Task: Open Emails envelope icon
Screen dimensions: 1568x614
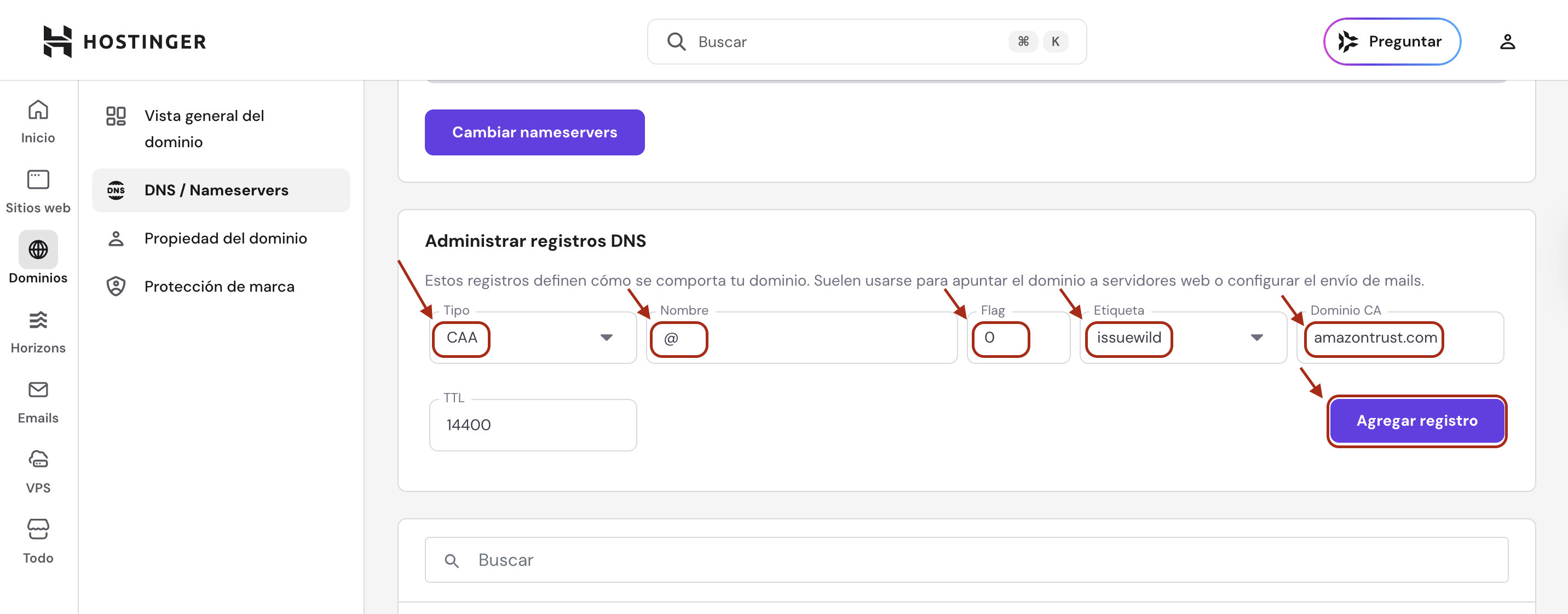Action: 38,390
